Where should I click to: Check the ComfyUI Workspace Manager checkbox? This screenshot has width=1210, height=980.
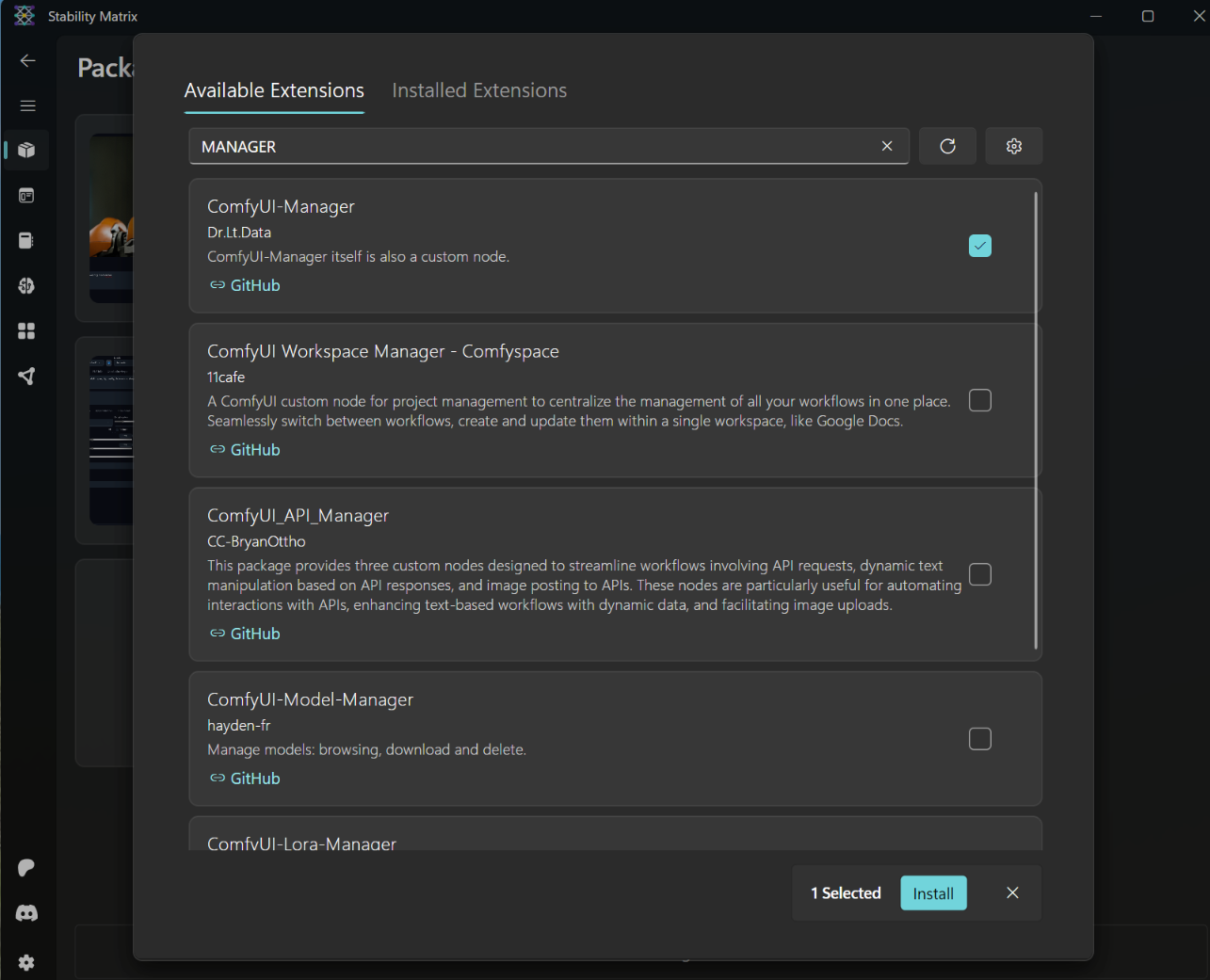980,400
